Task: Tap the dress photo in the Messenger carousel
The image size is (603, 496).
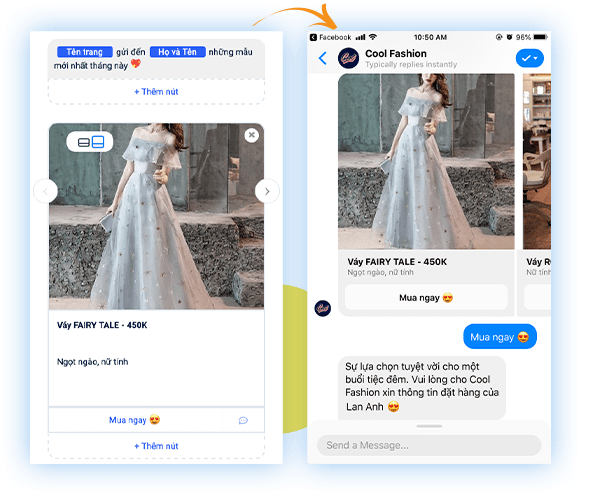Action: tap(426, 161)
